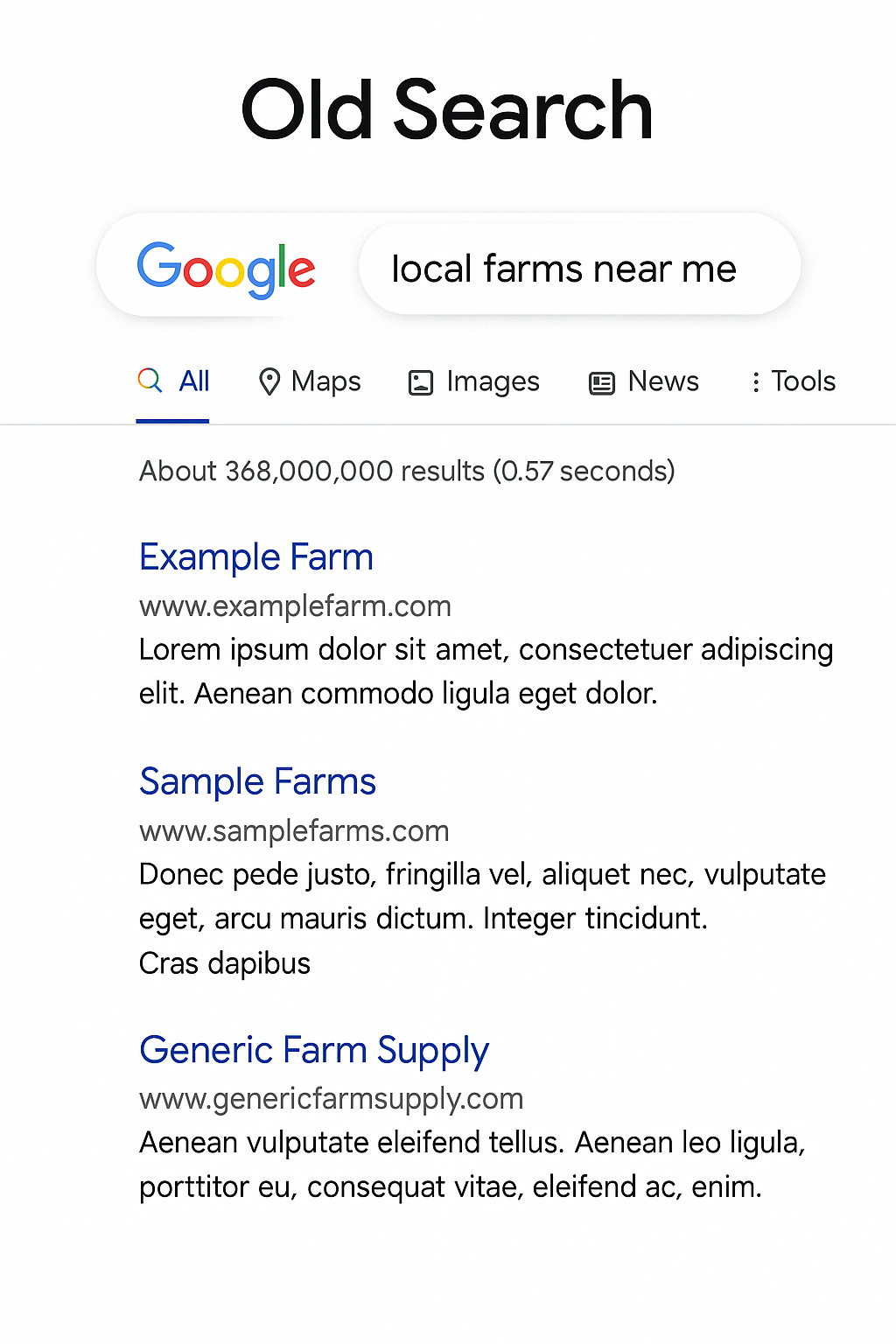Switch to the Maps tab
This screenshot has width=896, height=1344.
click(310, 381)
